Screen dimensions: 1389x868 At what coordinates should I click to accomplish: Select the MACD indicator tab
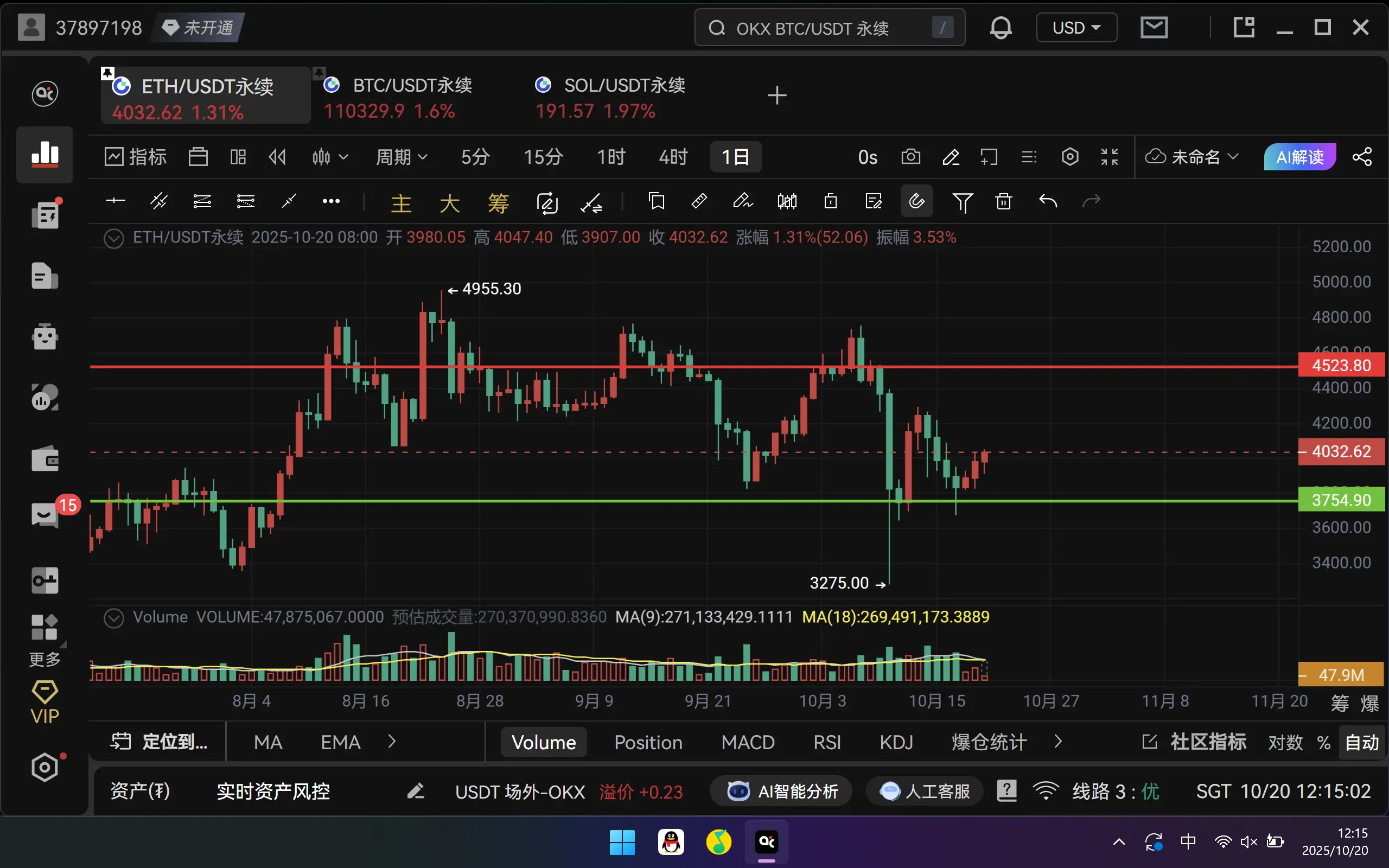click(747, 742)
